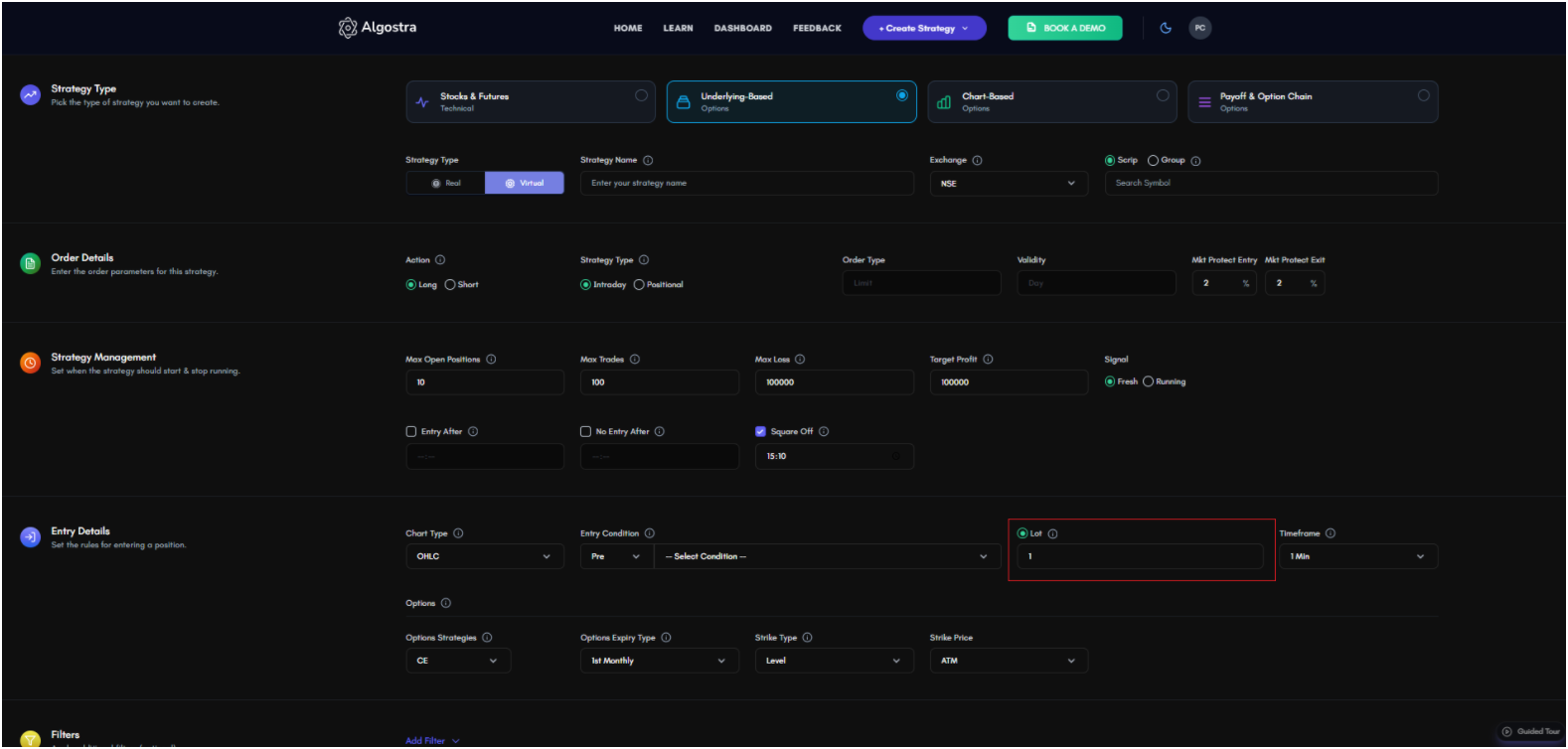
Task: Click Lot quantity input field
Action: click(x=1140, y=556)
